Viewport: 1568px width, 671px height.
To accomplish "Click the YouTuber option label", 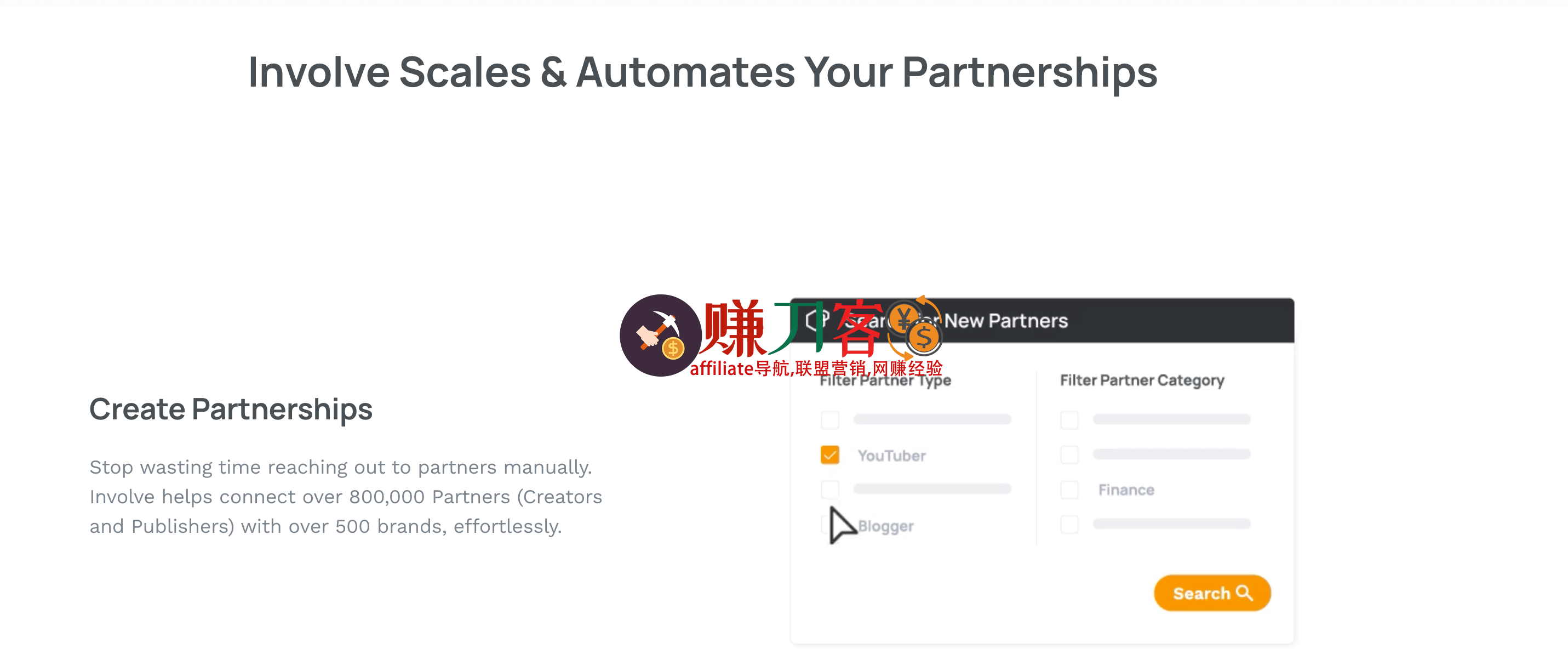I will (x=892, y=456).
